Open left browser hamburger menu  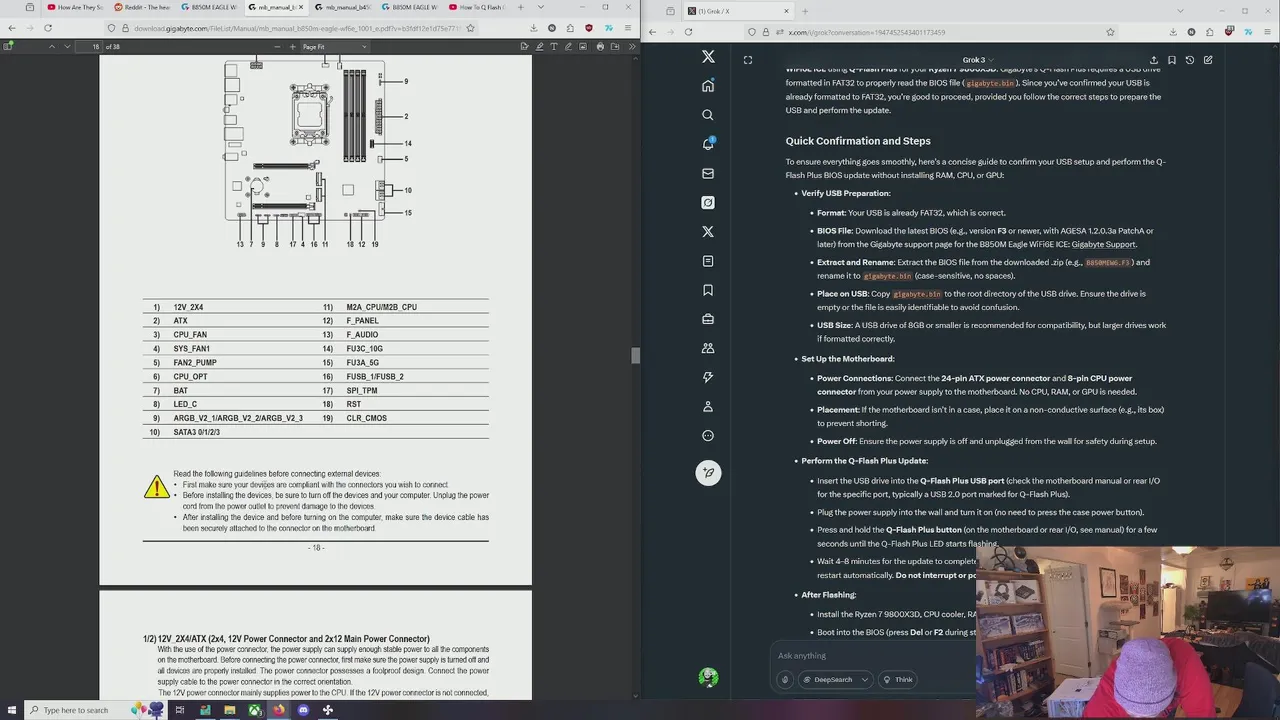pos(629,28)
